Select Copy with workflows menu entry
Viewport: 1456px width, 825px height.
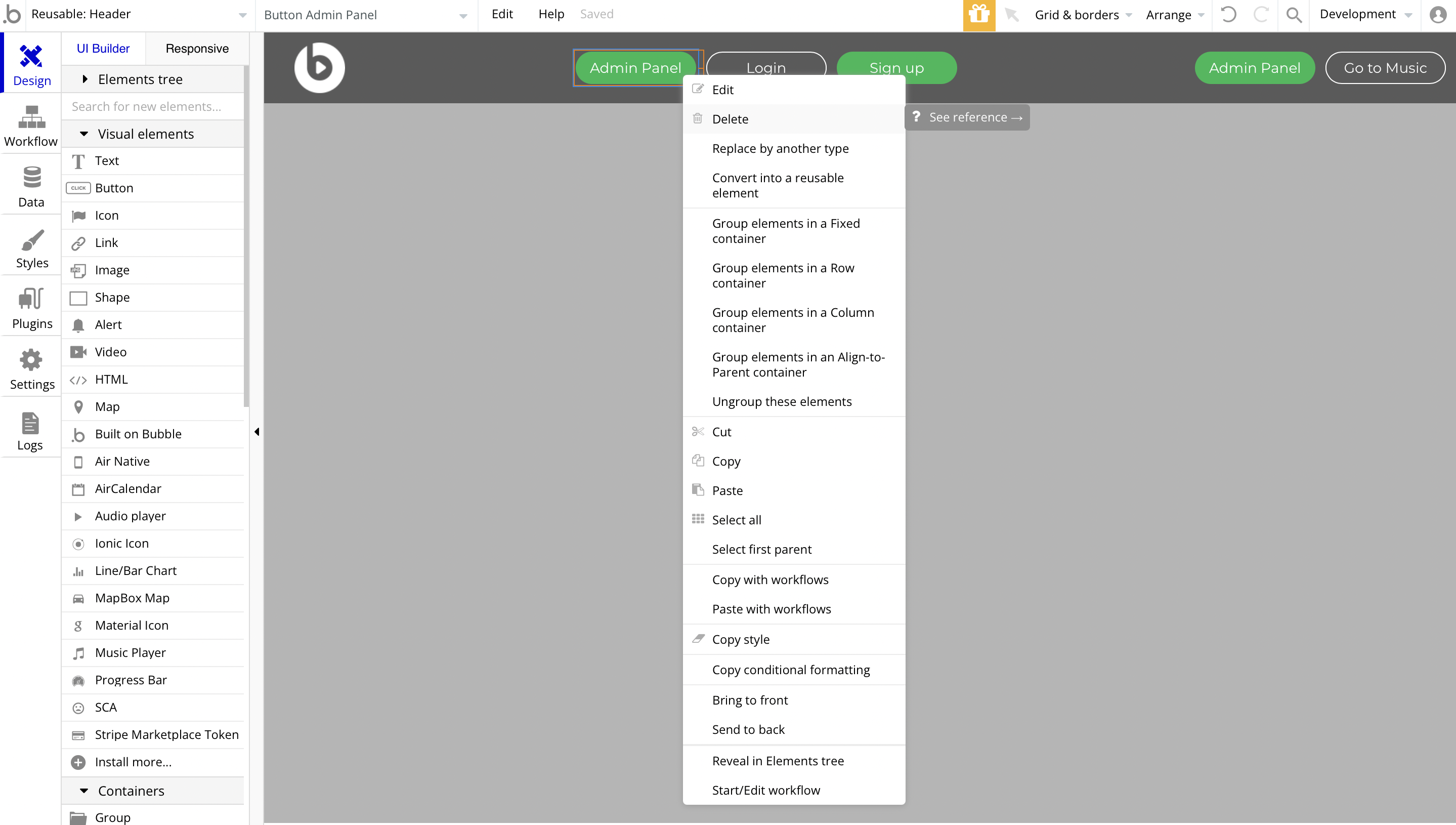coord(769,580)
